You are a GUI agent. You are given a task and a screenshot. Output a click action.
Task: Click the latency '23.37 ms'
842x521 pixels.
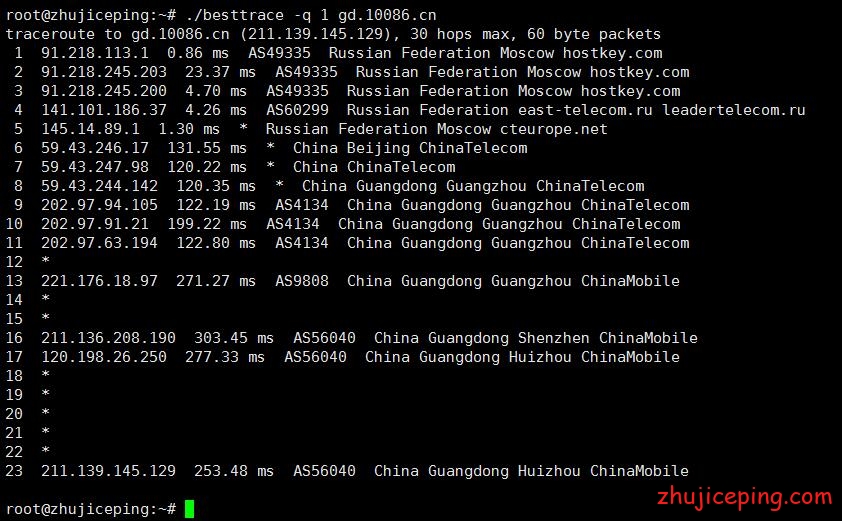click(220, 72)
